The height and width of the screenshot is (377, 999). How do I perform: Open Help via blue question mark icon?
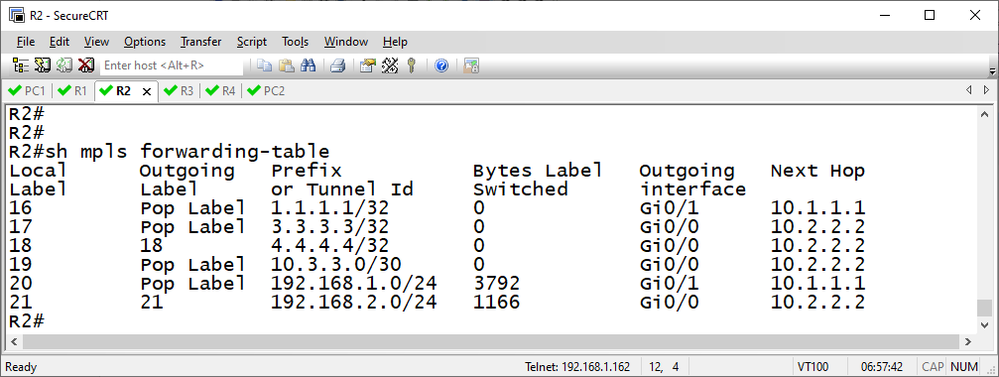pos(442,65)
